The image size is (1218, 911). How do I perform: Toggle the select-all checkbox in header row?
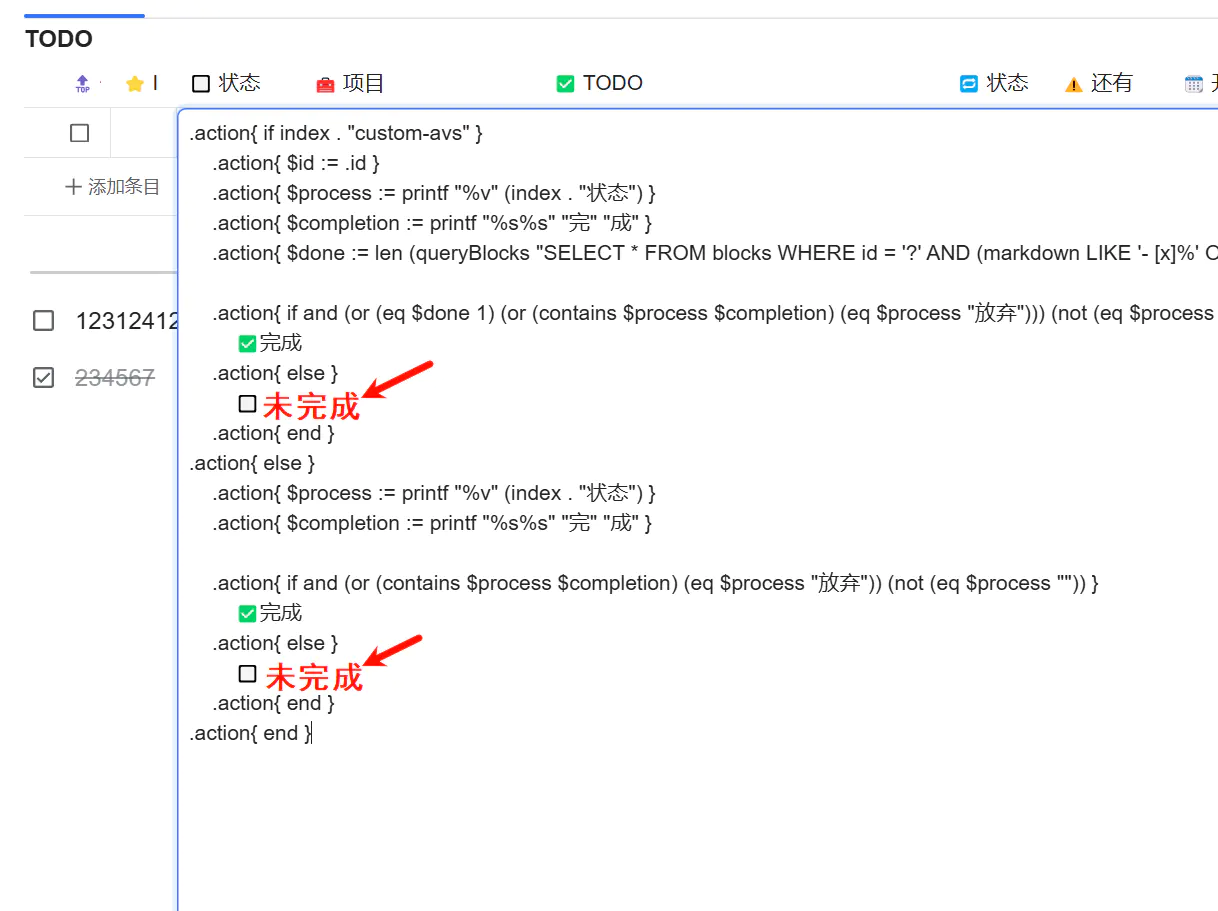pos(80,133)
